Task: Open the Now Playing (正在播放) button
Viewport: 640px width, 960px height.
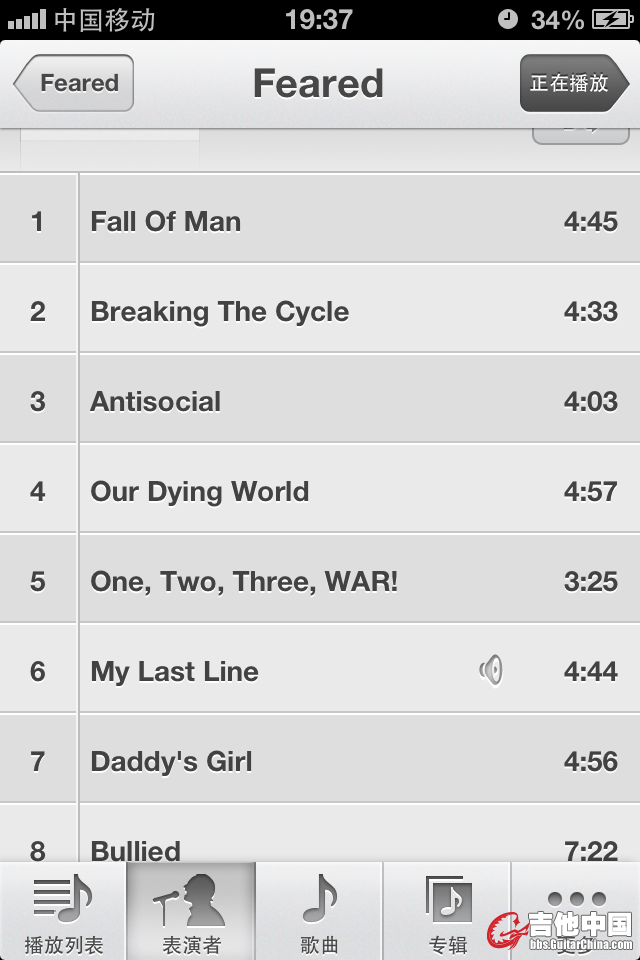Action: click(574, 83)
